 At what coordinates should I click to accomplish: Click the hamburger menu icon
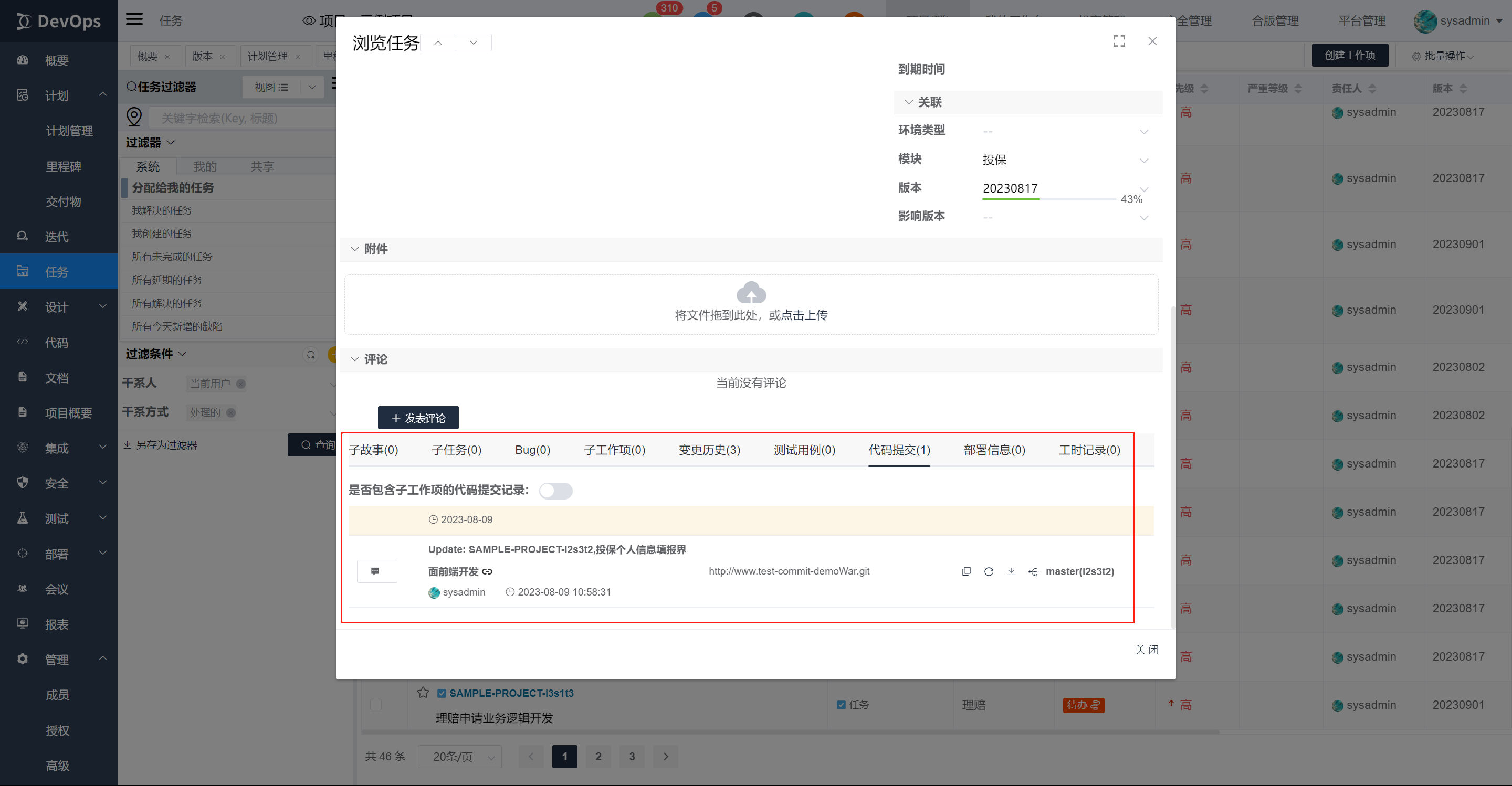[134, 20]
